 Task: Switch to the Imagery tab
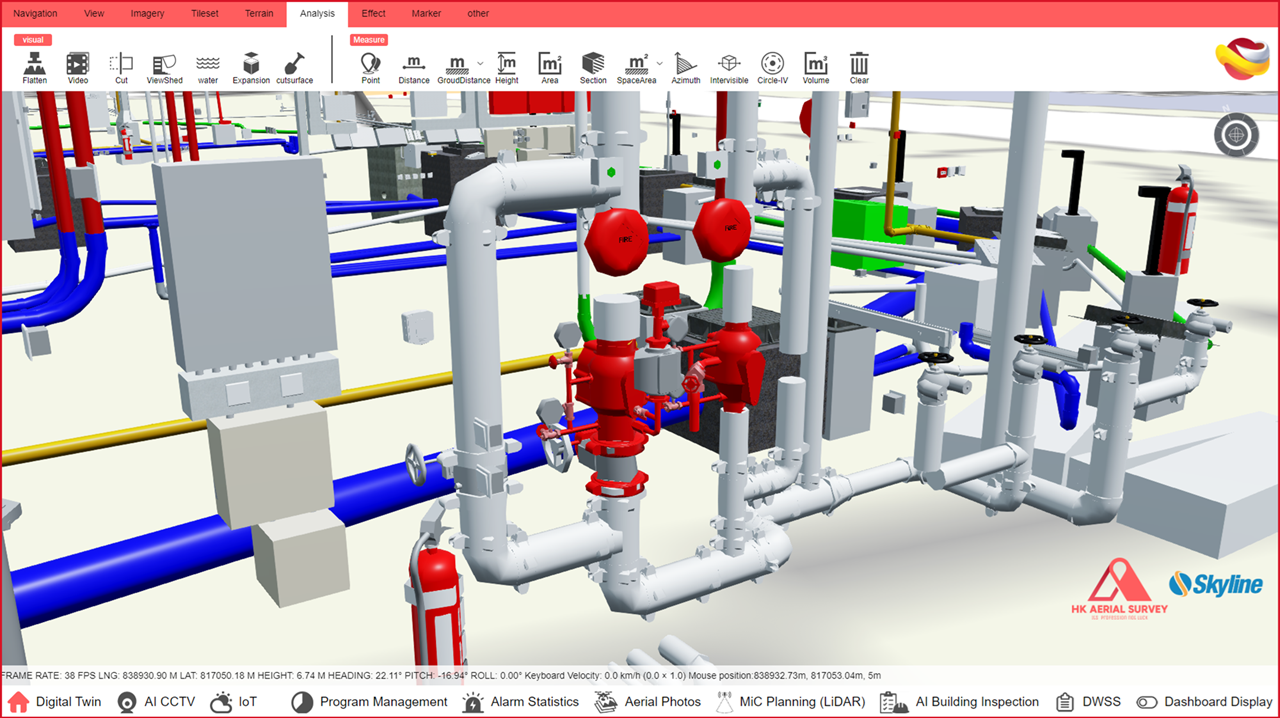point(147,14)
